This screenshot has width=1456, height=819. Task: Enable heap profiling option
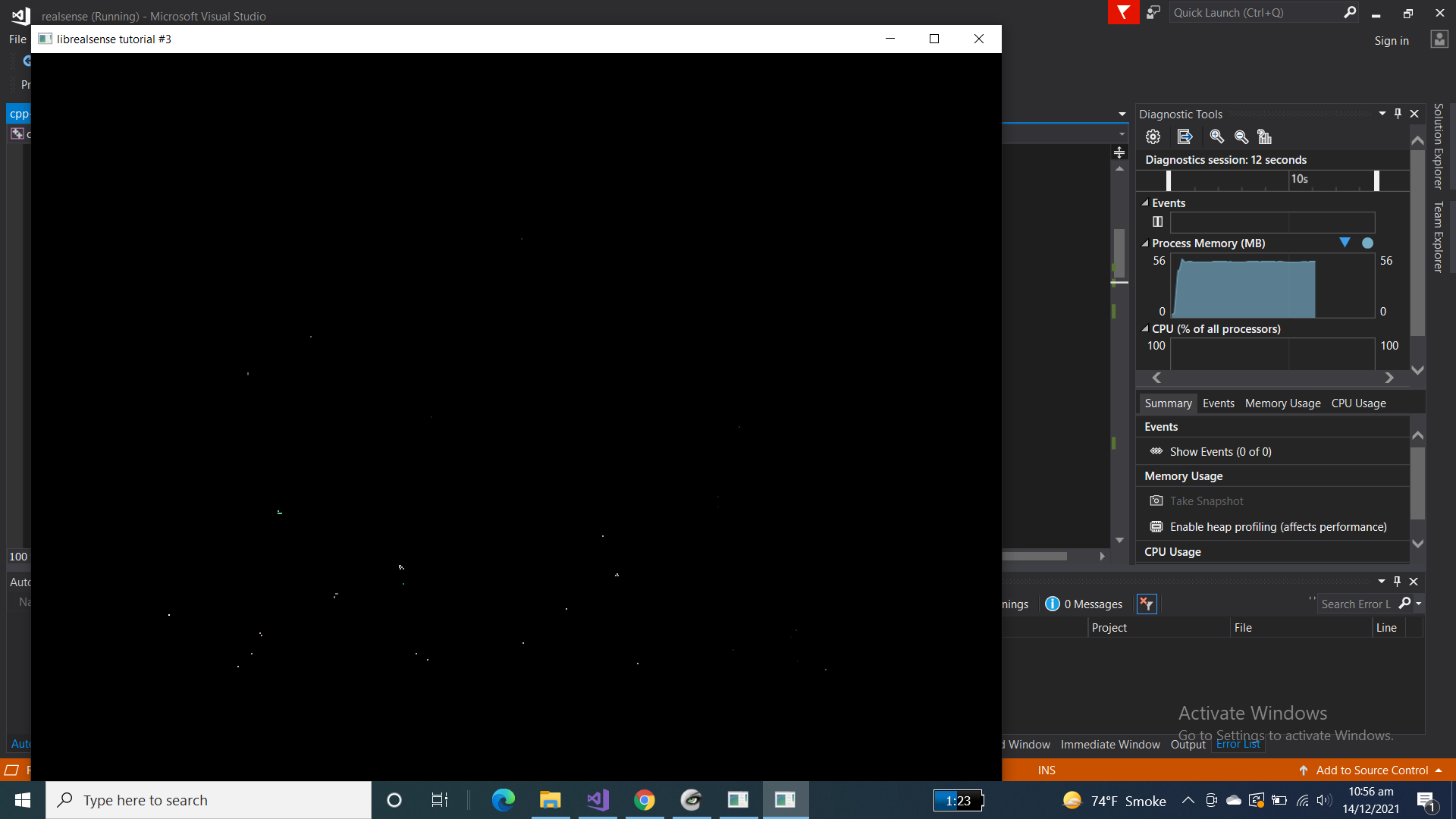[1278, 527]
